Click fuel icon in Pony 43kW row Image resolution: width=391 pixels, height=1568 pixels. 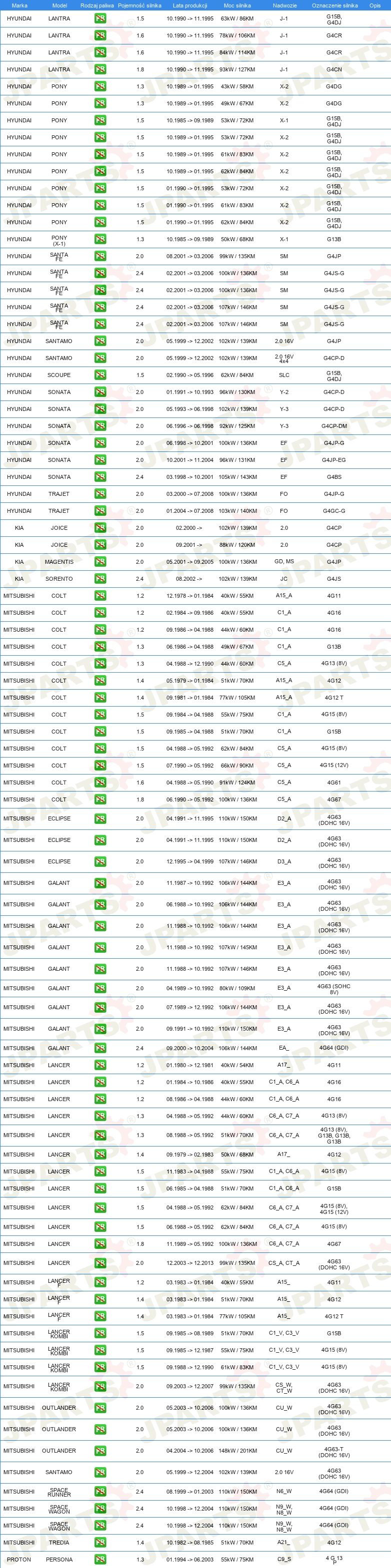coord(100,86)
